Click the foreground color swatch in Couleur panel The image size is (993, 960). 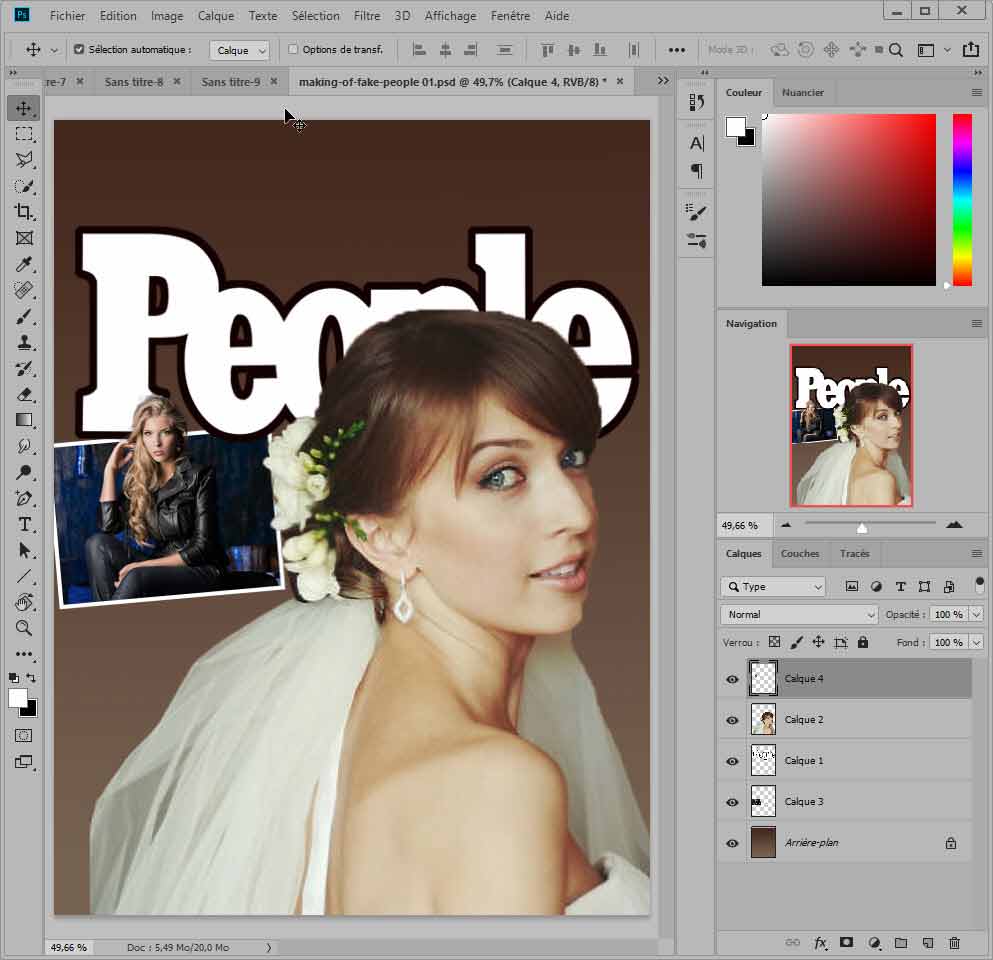(x=735, y=127)
